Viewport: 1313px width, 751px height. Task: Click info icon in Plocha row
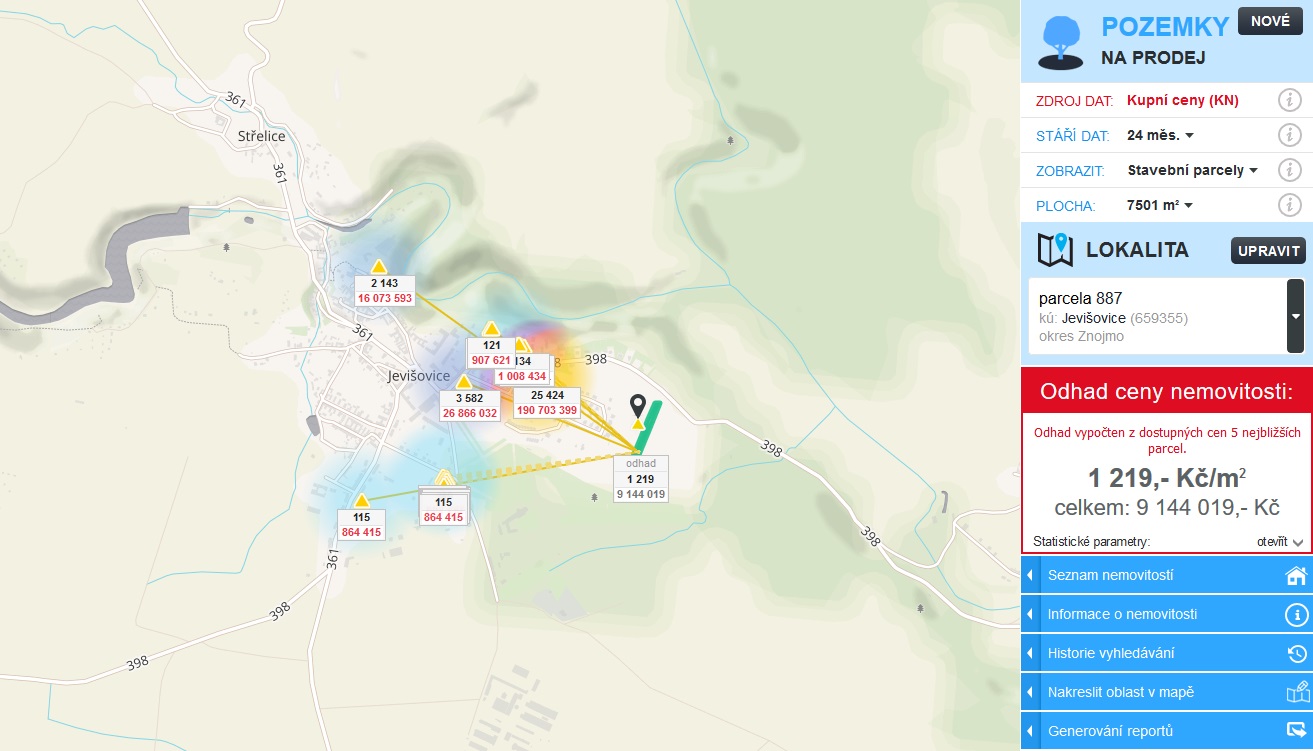pos(1289,205)
